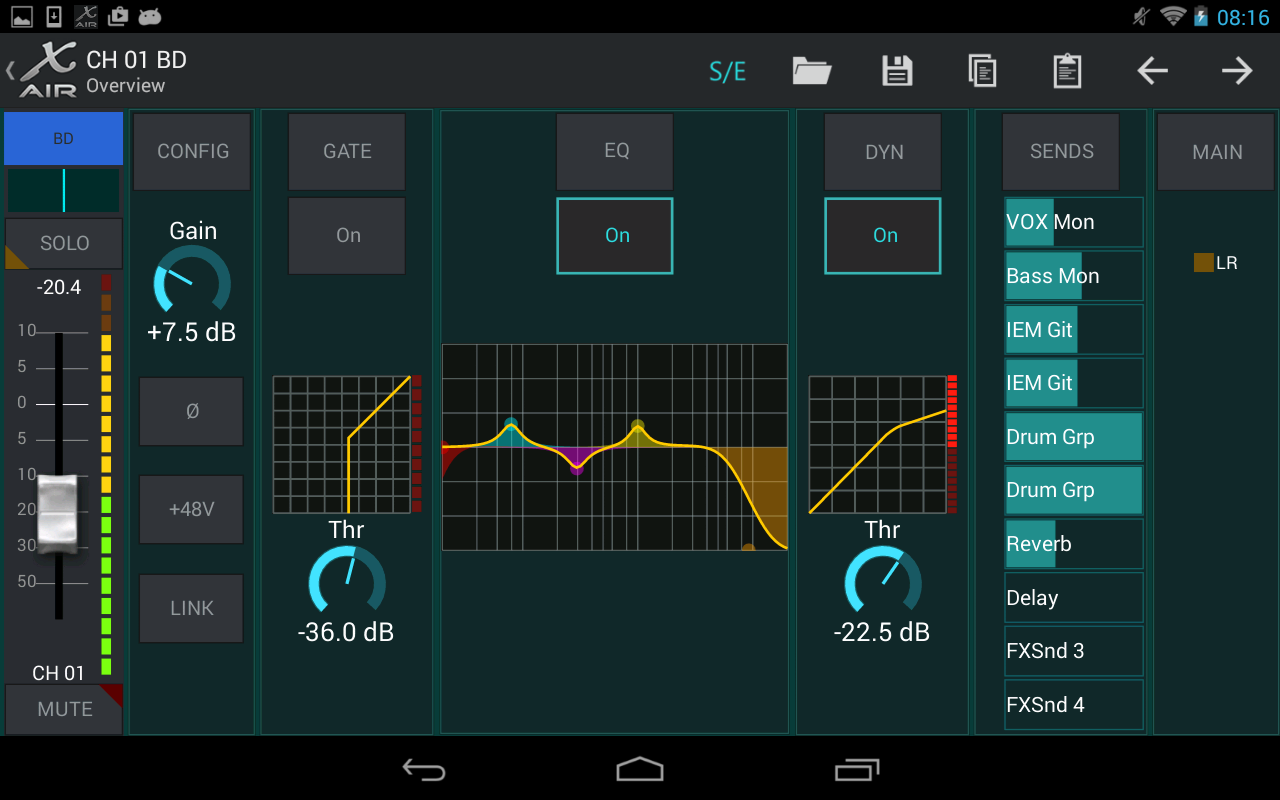Copy channel settings with the copy icon

tap(982, 70)
